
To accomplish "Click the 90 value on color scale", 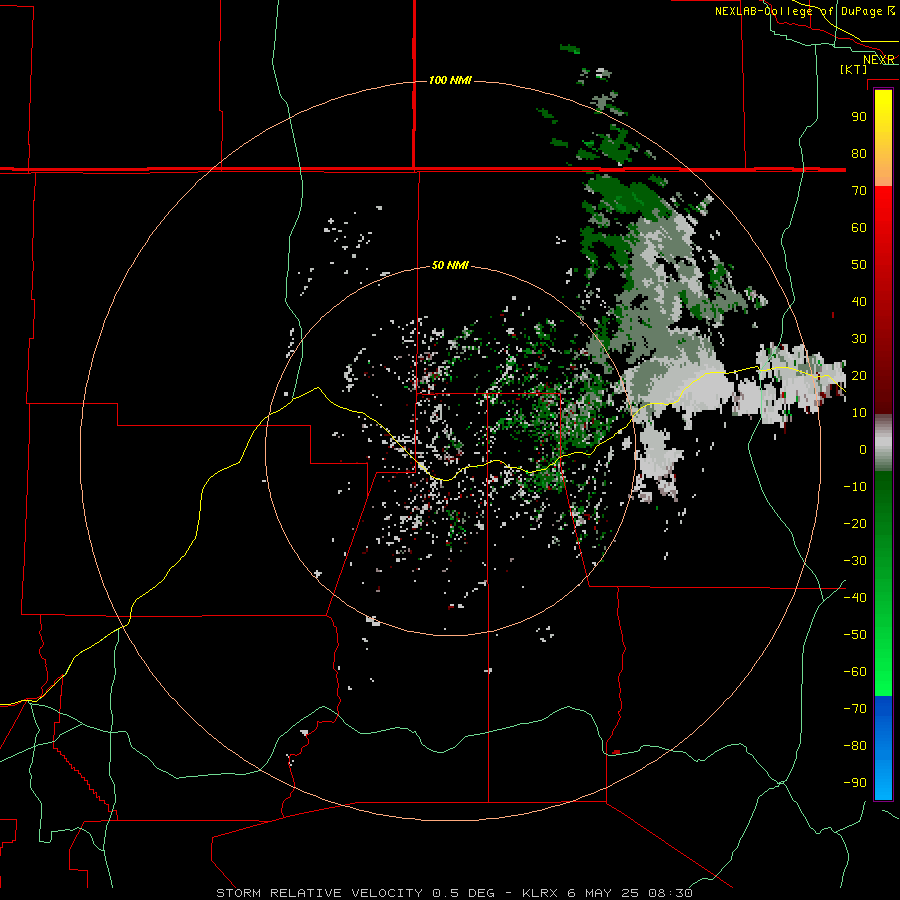I will (x=859, y=117).
